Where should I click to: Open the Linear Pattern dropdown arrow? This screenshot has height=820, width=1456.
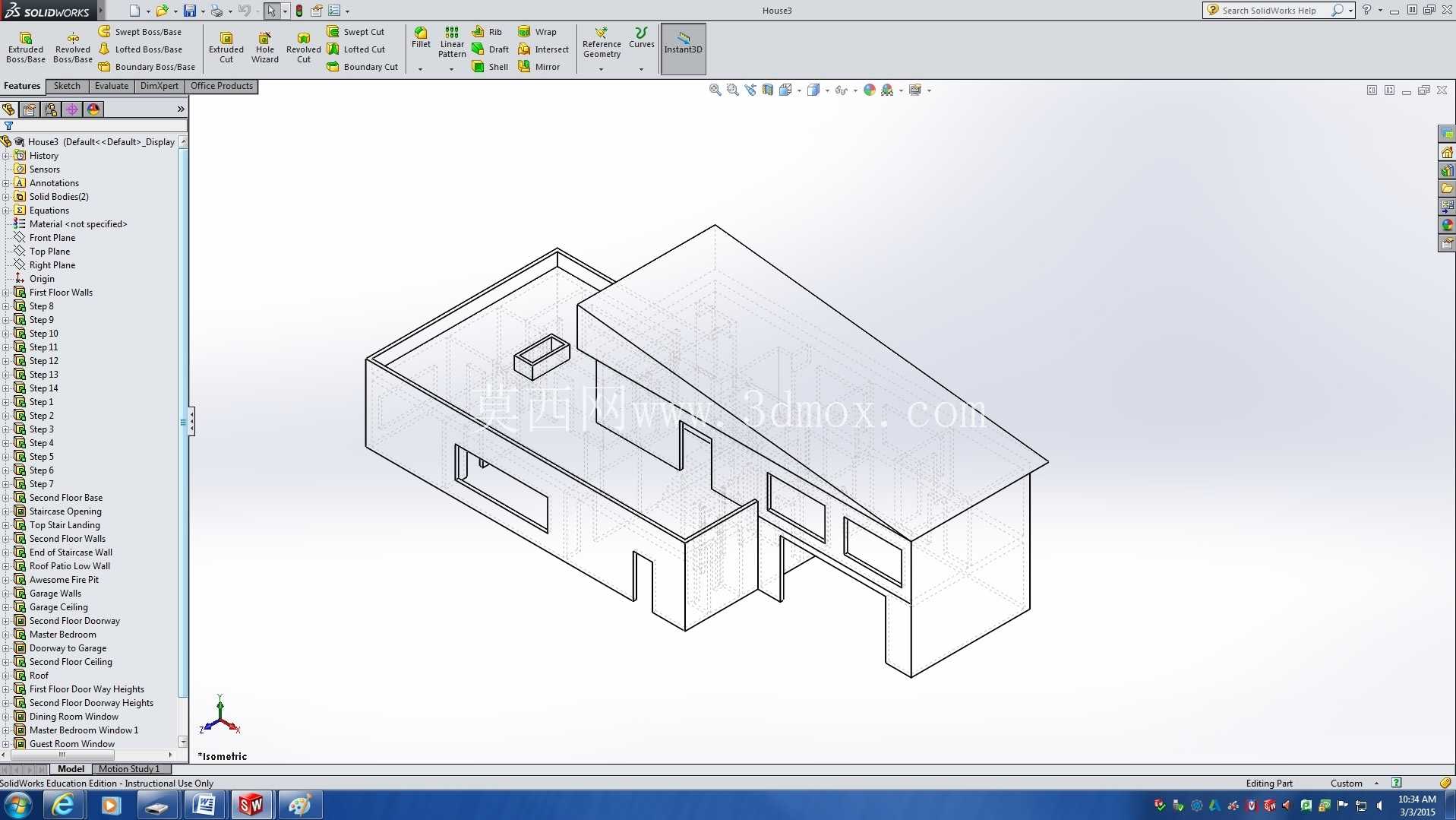[451, 69]
